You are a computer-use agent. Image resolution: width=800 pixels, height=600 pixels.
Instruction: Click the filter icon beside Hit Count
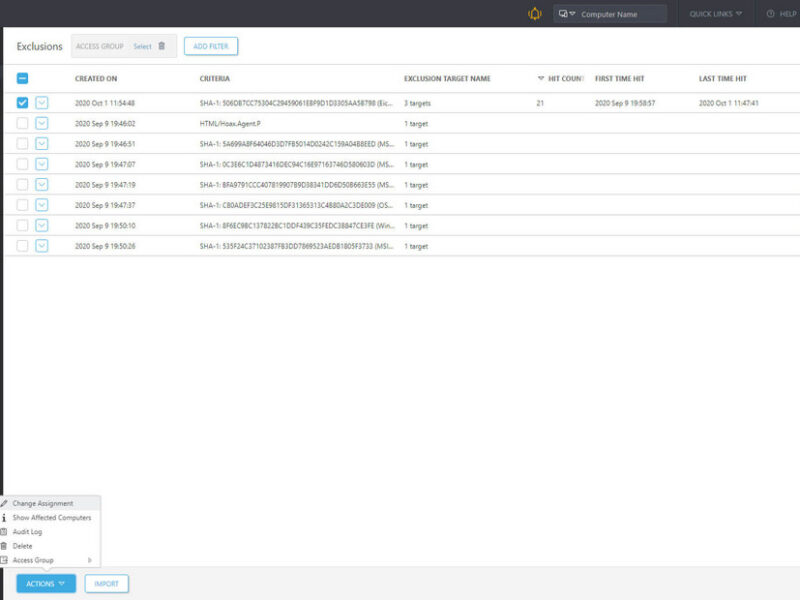click(540, 78)
